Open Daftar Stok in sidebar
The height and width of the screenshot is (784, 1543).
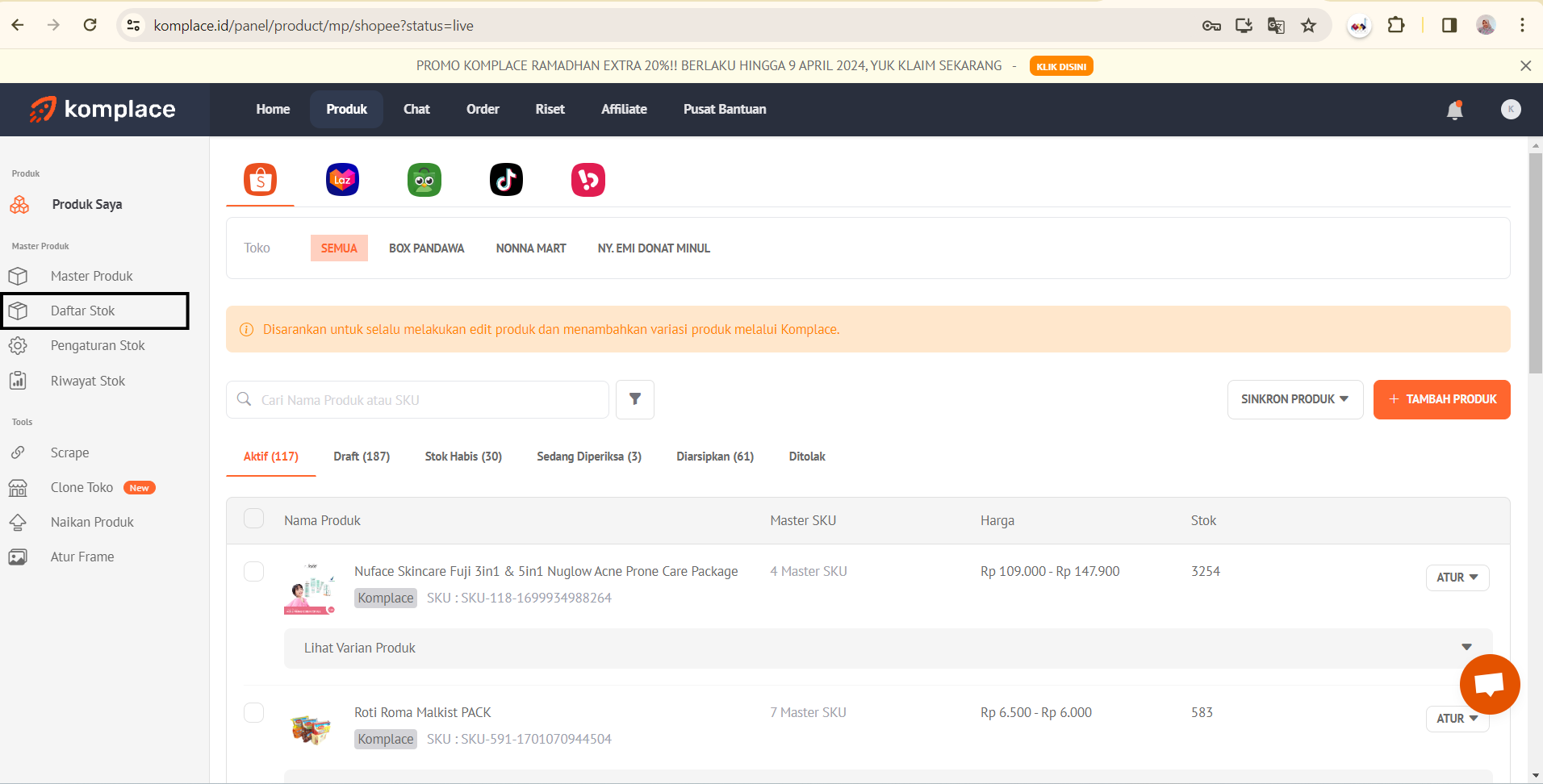pos(95,311)
